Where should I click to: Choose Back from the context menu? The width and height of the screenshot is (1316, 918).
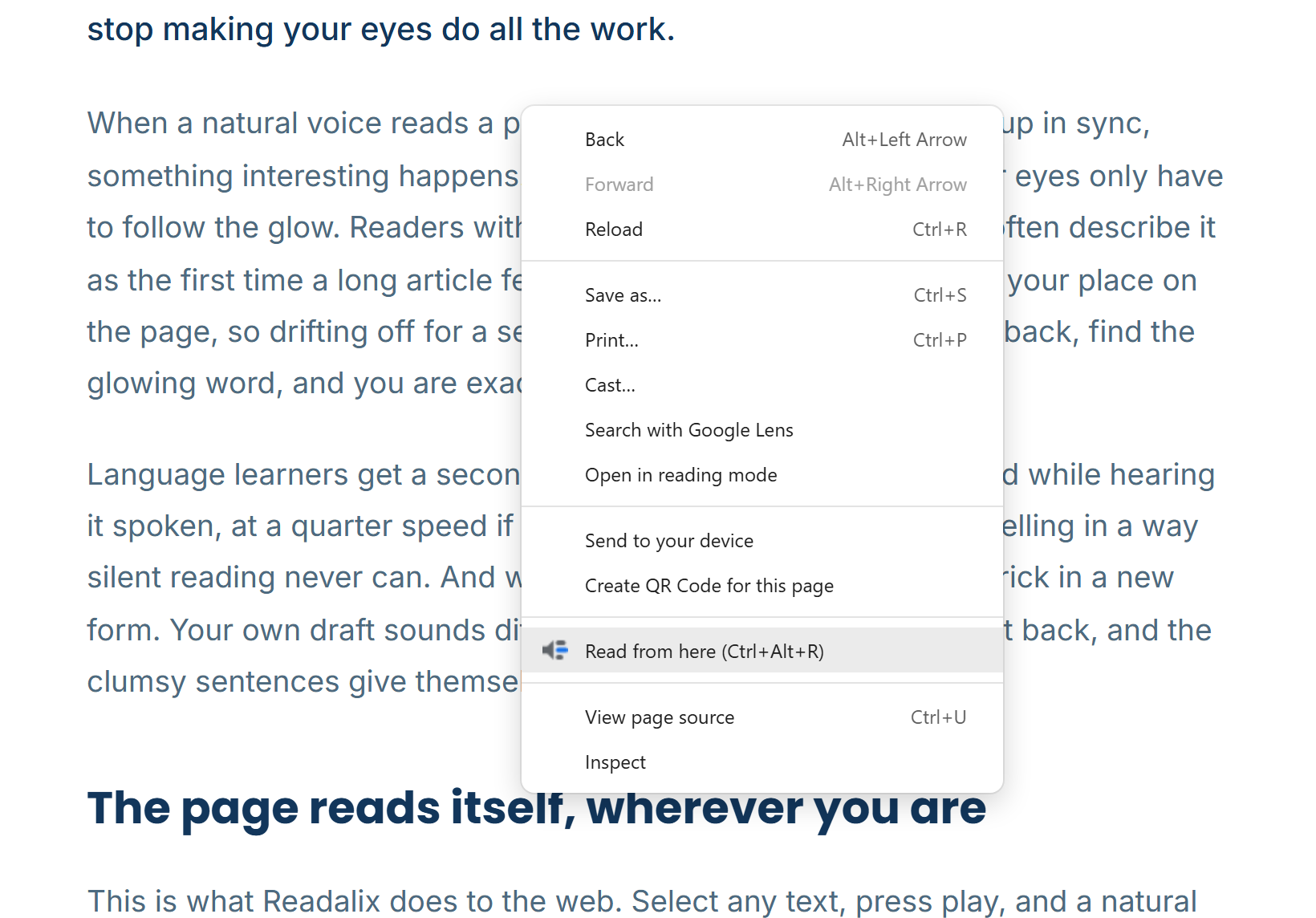pos(762,140)
